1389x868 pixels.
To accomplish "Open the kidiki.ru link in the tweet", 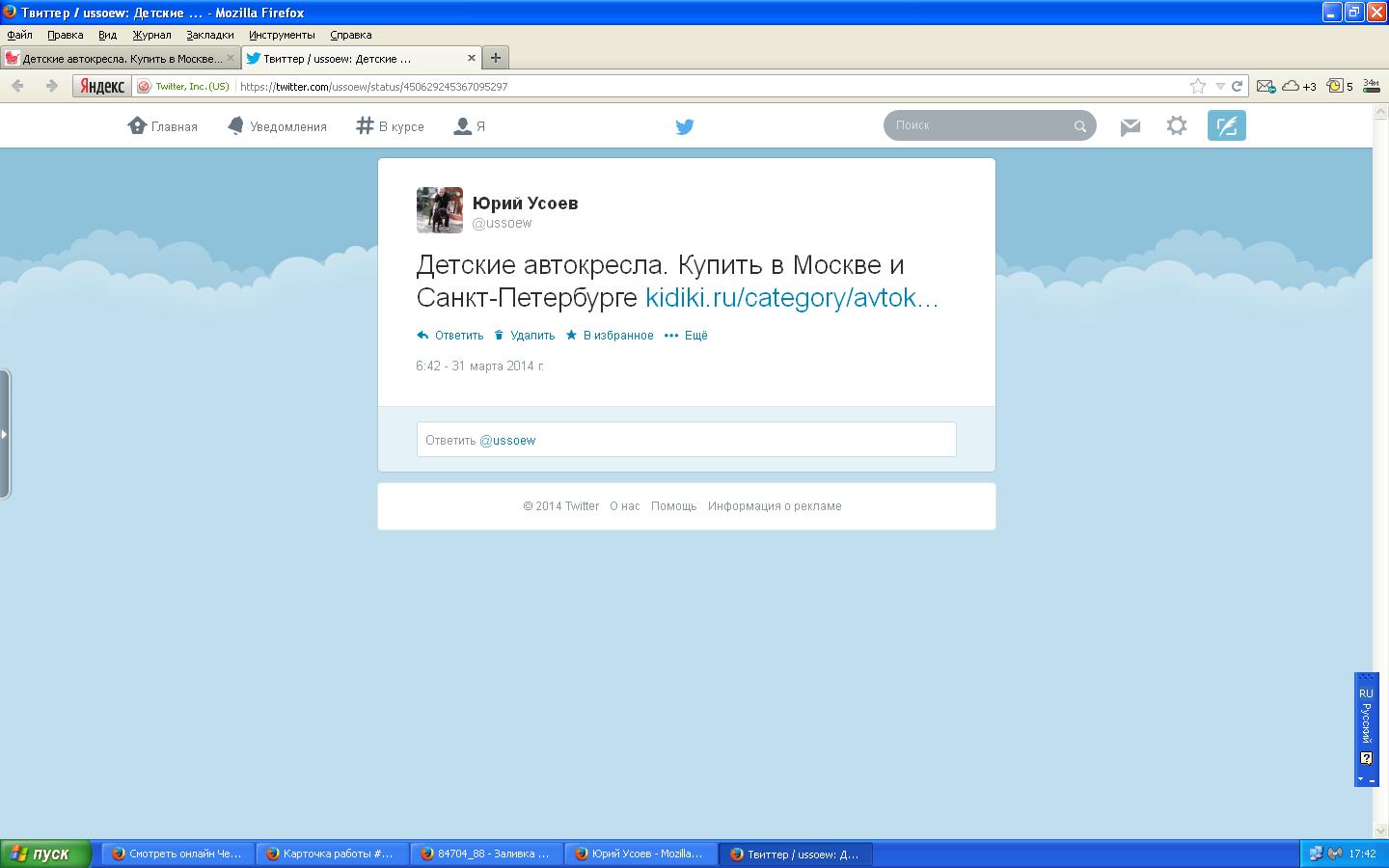I will click(x=792, y=297).
